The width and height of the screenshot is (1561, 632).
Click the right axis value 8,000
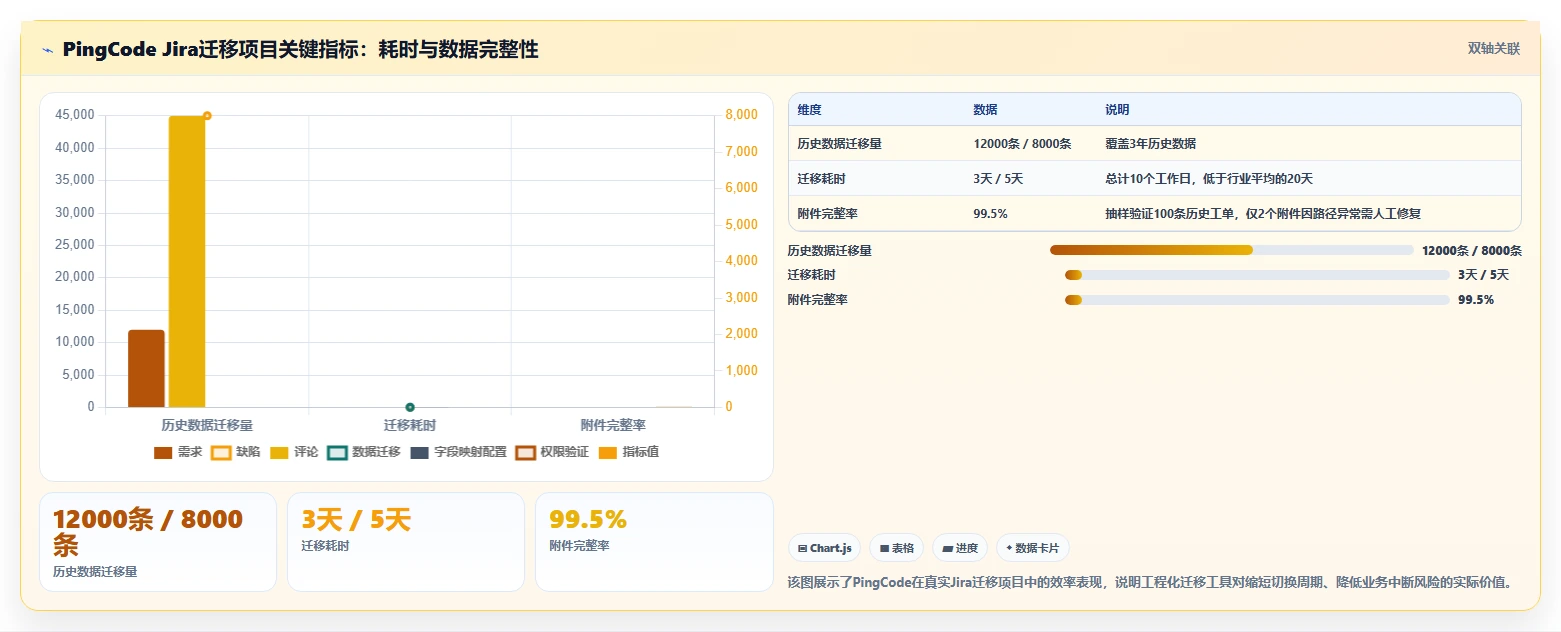point(741,116)
